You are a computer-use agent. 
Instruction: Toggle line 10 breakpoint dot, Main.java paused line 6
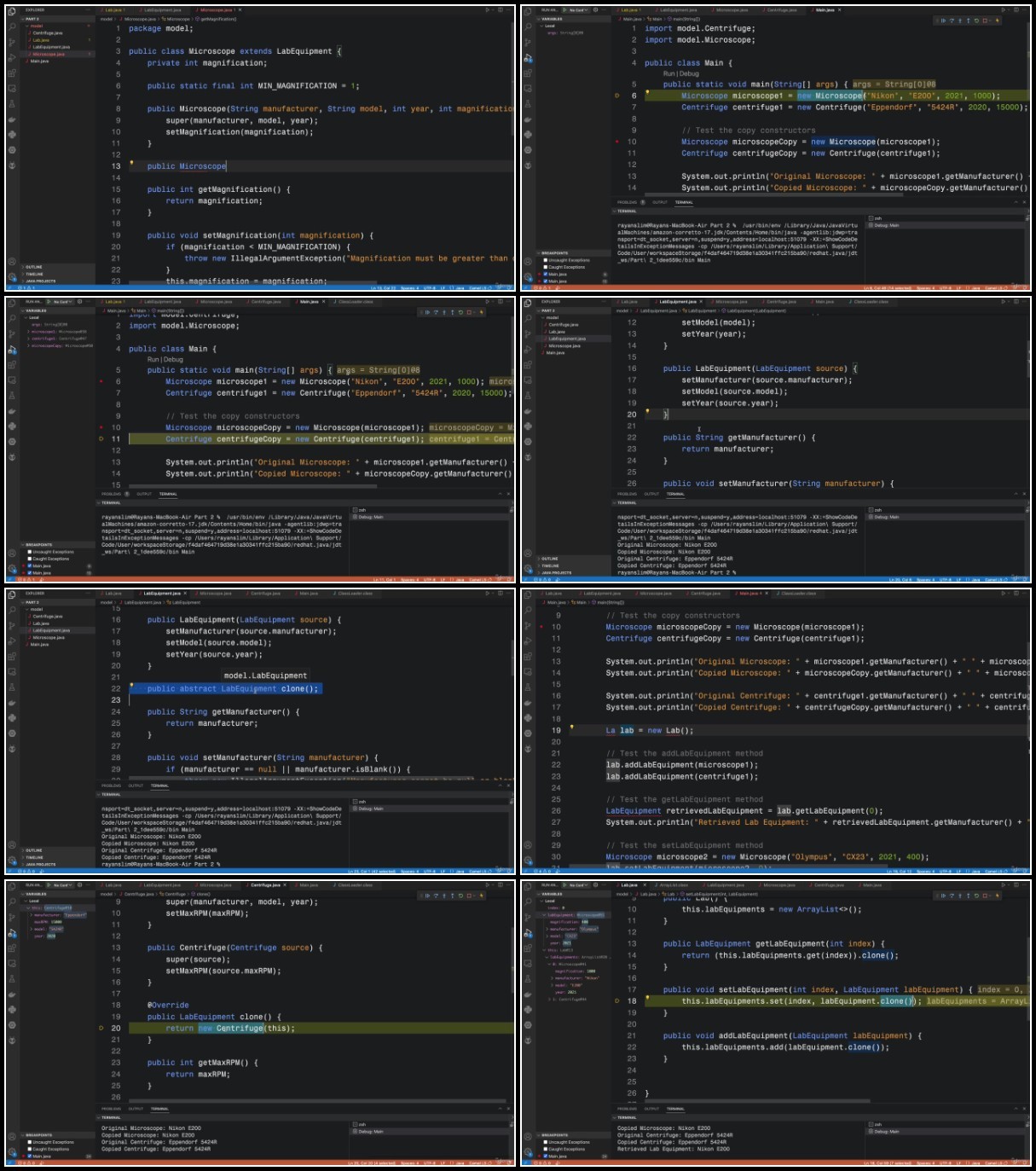click(x=617, y=142)
